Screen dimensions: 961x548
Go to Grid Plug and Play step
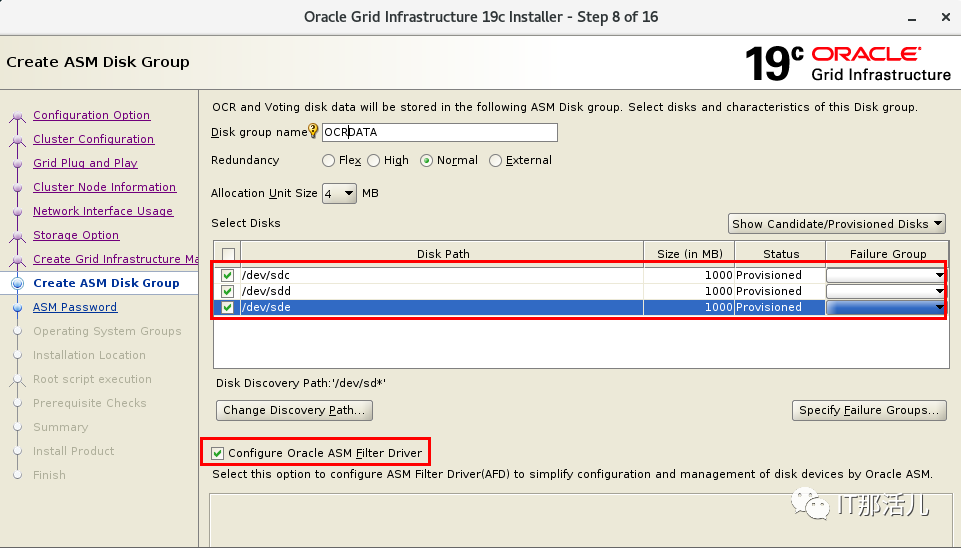pos(85,163)
